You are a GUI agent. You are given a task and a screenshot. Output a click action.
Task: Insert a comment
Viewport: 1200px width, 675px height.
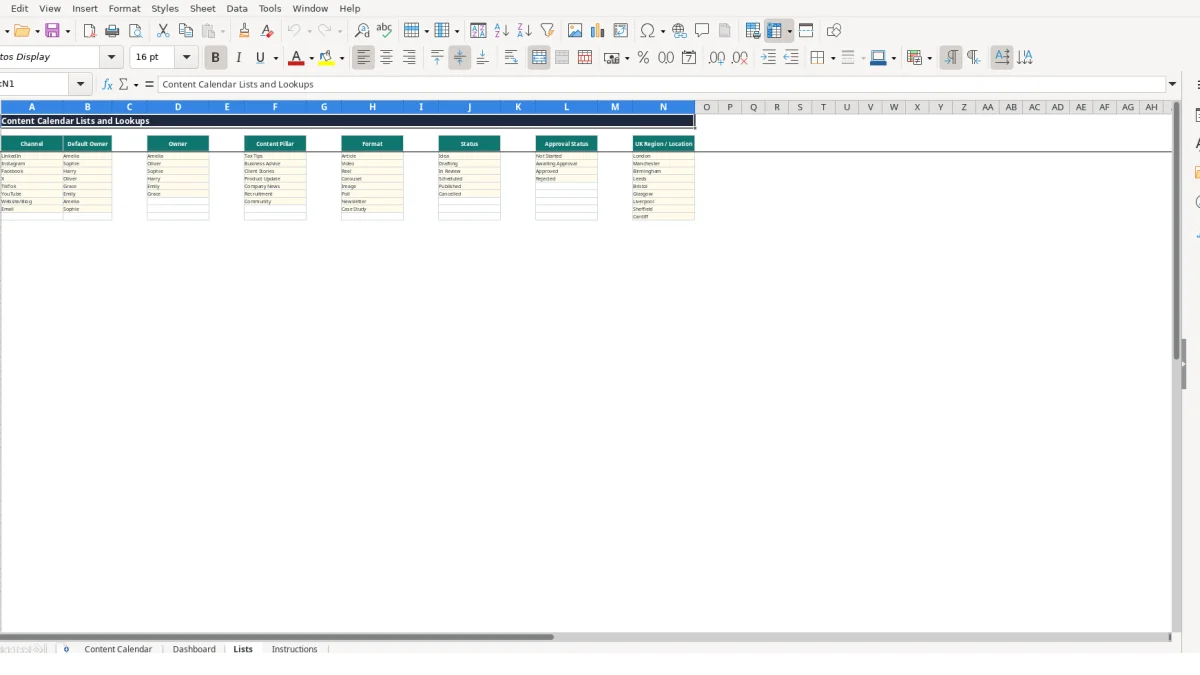702,31
